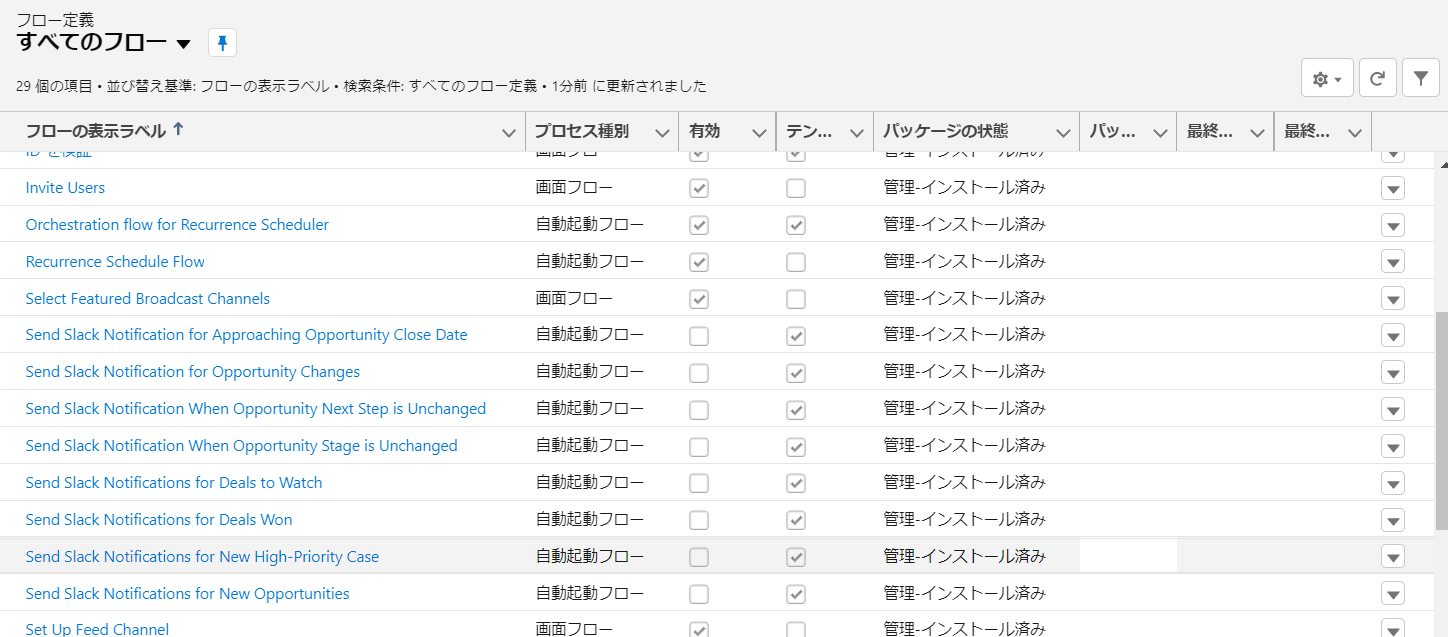
Task: Open the list view gear settings menu
Action: click(1327, 78)
